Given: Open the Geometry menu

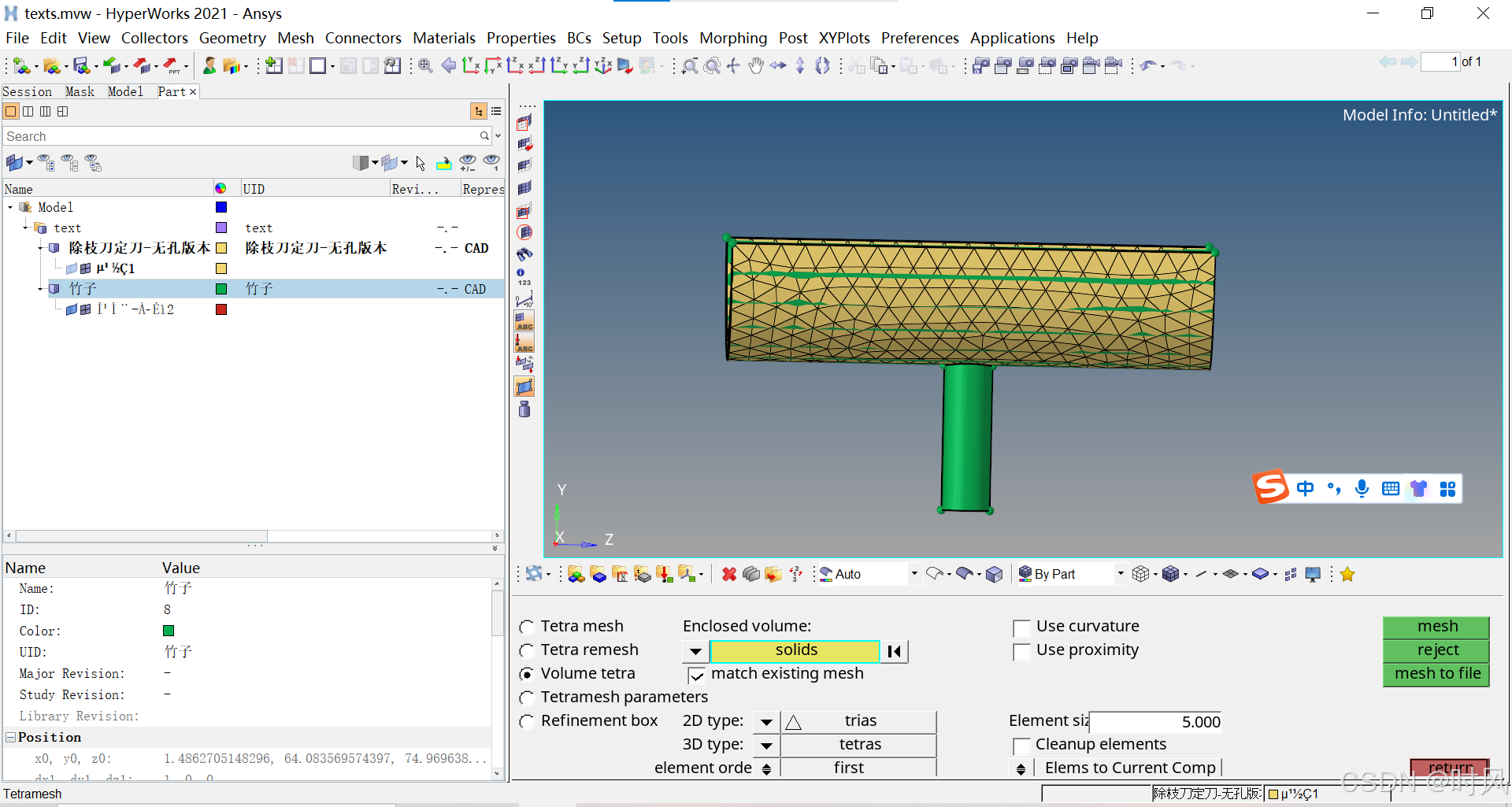Looking at the screenshot, I should (x=232, y=38).
